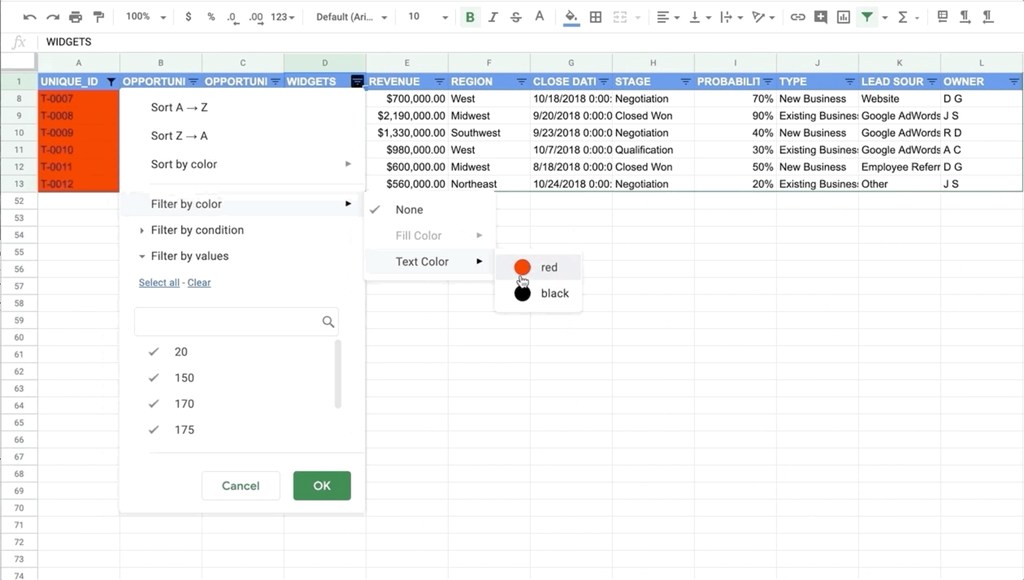Format as percent icon

tap(211, 17)
